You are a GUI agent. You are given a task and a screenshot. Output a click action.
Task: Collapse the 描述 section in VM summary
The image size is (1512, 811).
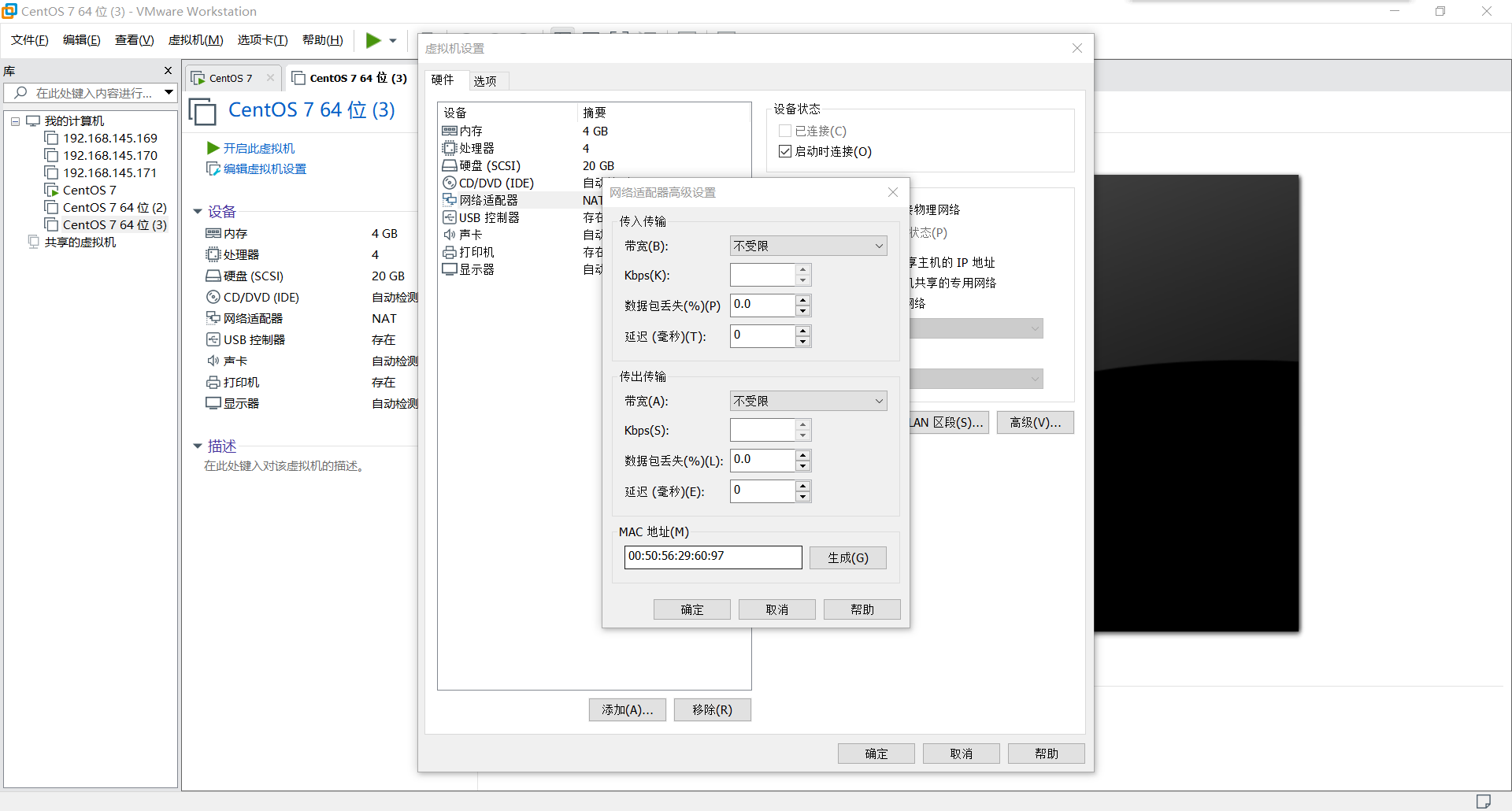pyautogui.click(x=198, y=446)
